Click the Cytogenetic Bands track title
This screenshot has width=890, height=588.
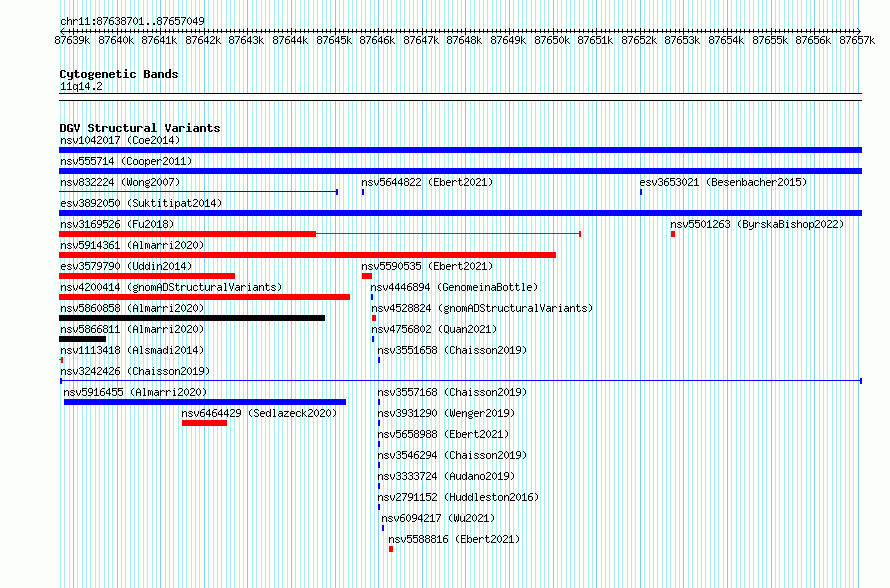coord(119,74)
